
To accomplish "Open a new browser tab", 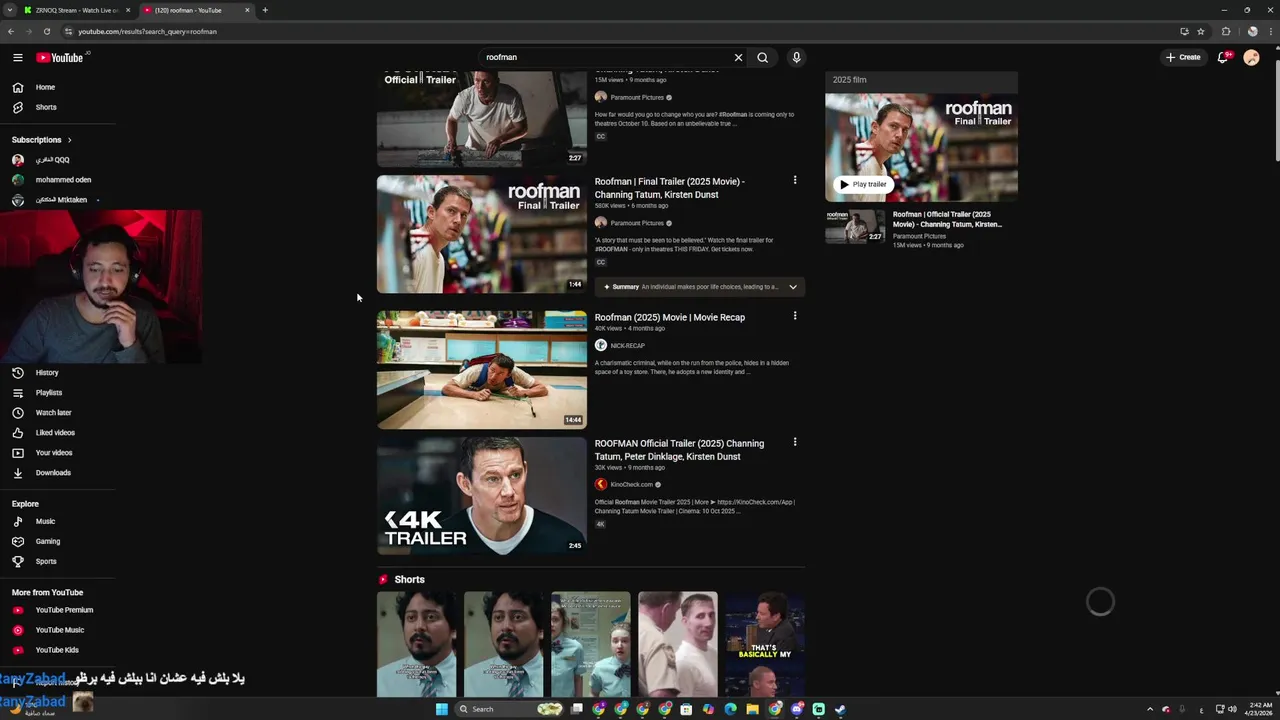I will pyautogui.click(x=265, y=10).
